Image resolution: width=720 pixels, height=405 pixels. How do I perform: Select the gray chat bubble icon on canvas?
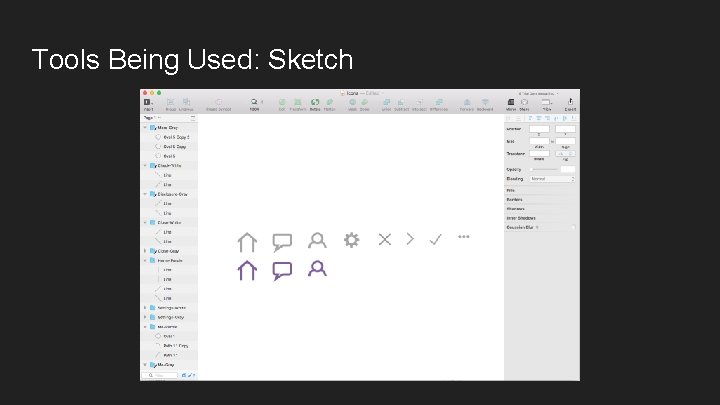coord(282,242)
